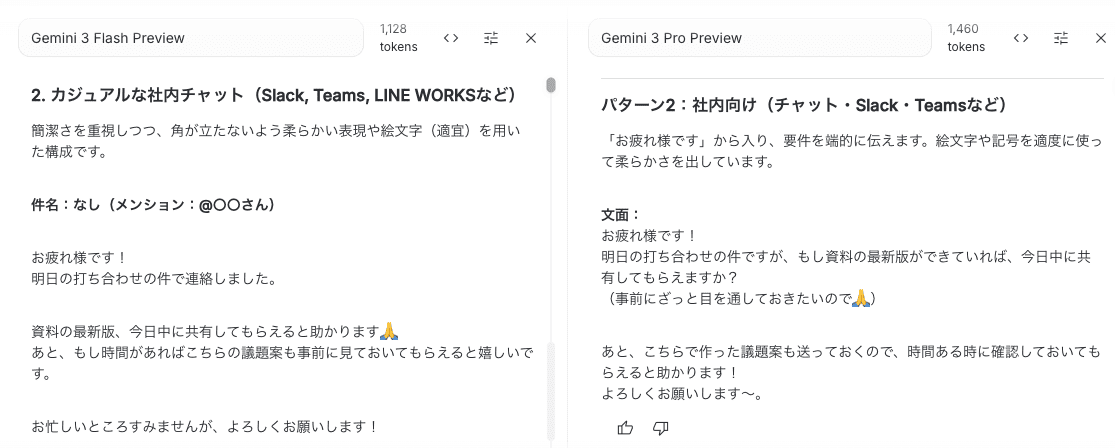Screen dimensions: 1115x448
Task: Click the heading mentioning LINE WORKS
Action: click(x=274, y=95)
